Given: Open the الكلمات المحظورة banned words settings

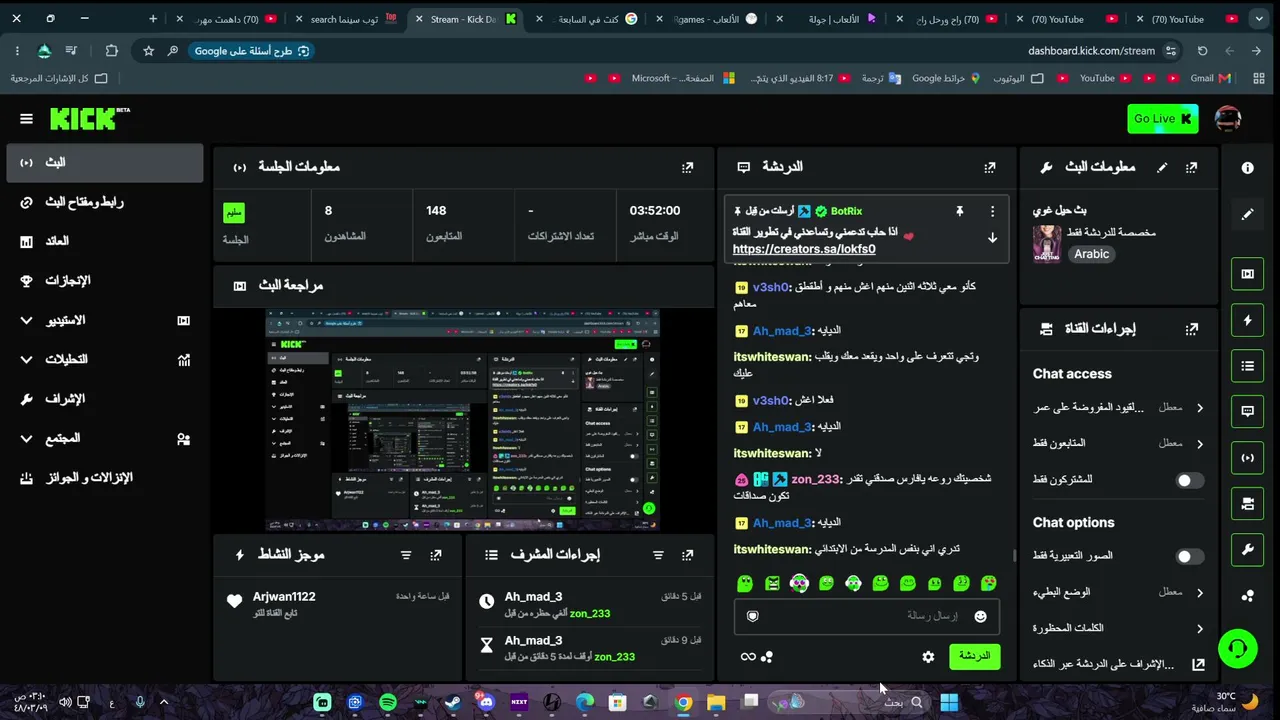Looking at the screenshot, I should pos(1118,628).
